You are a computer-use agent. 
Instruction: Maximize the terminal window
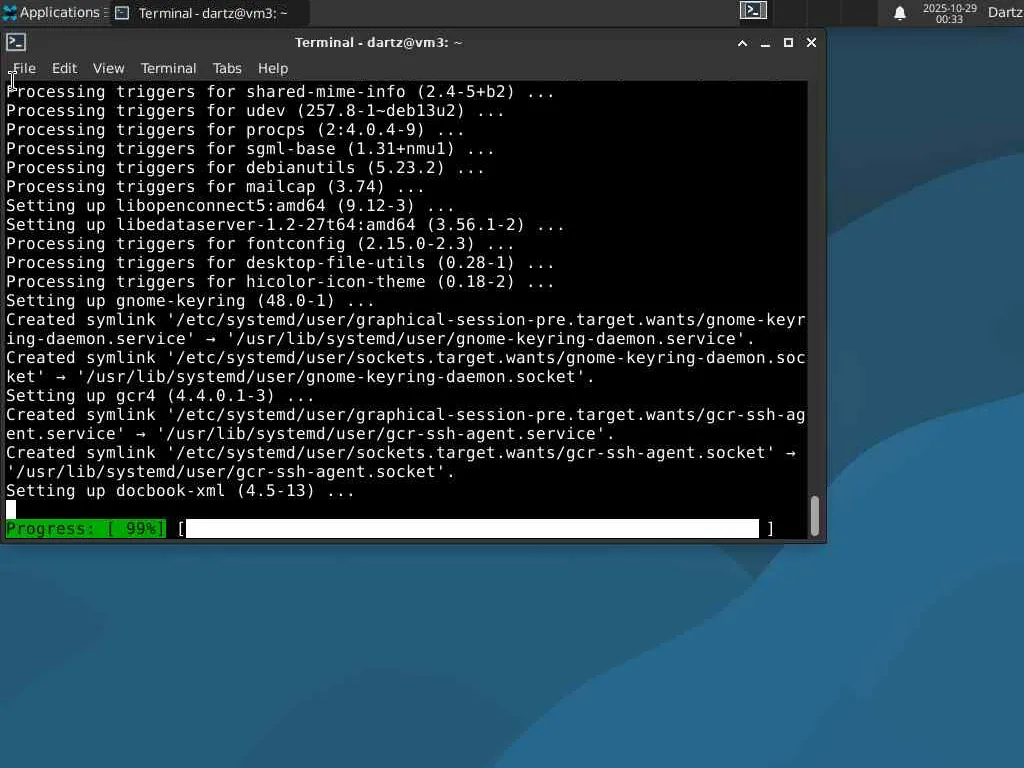click(x=788, y=42)
